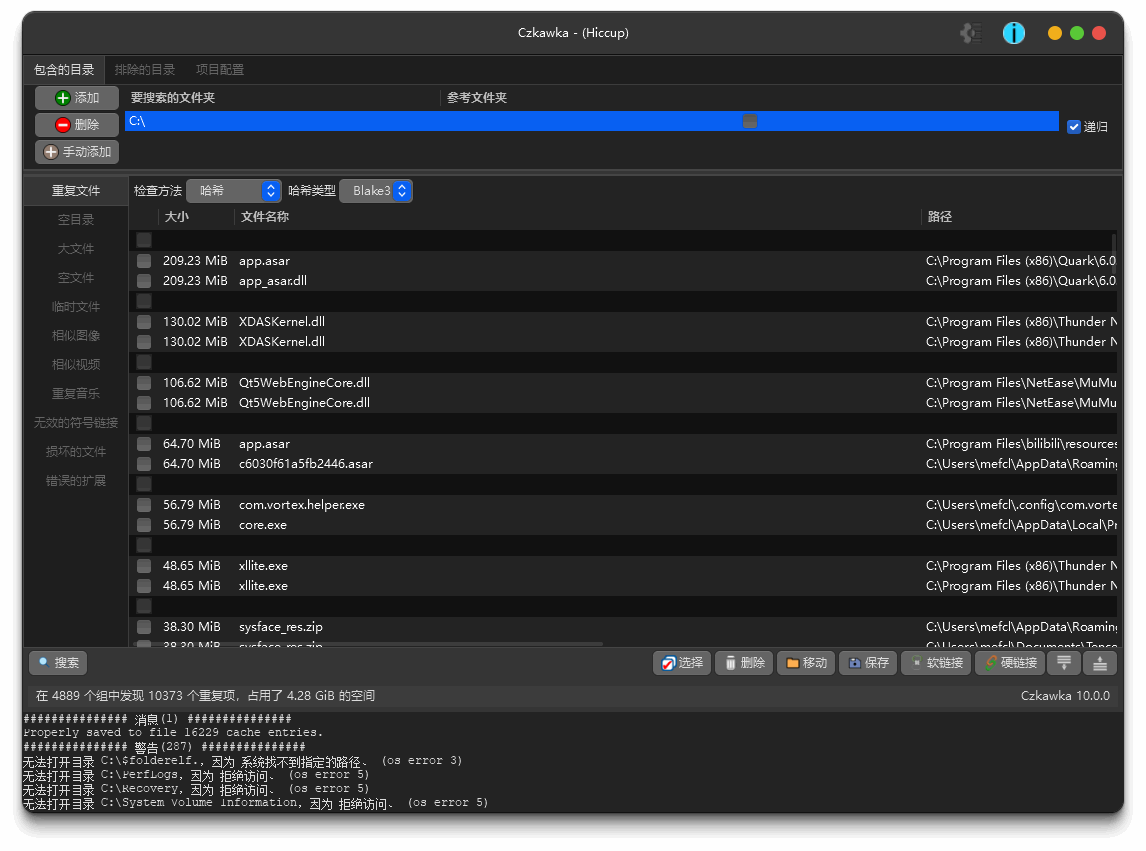This screenshot has height=851, width=1146.
Task: Click the 保存 save button
Action: tap(868, 663)
